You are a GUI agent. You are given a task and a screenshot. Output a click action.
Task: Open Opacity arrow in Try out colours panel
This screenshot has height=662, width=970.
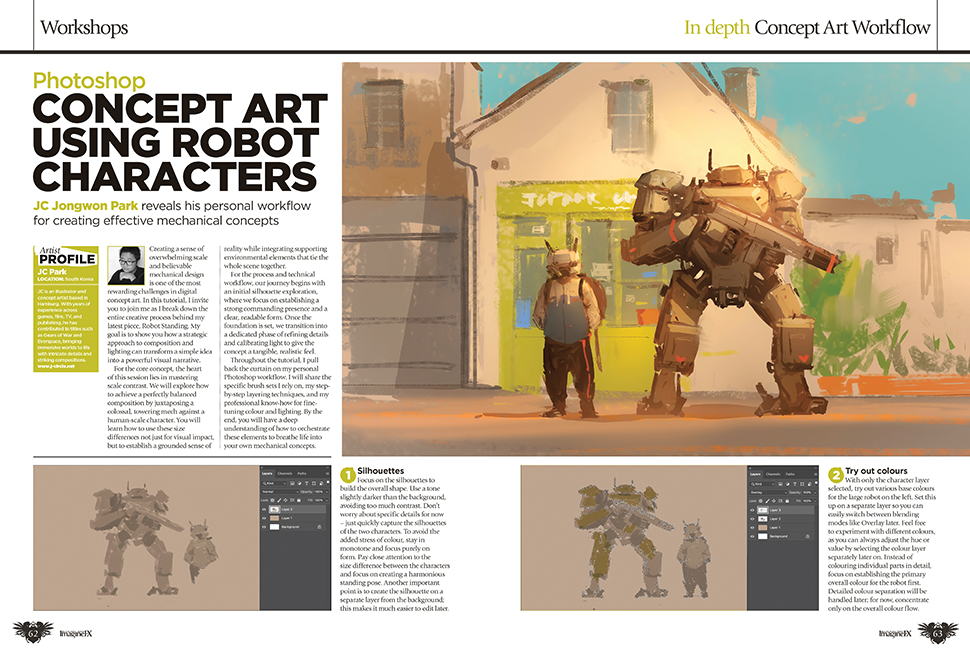pyautogui.click(x=815, y=492)
